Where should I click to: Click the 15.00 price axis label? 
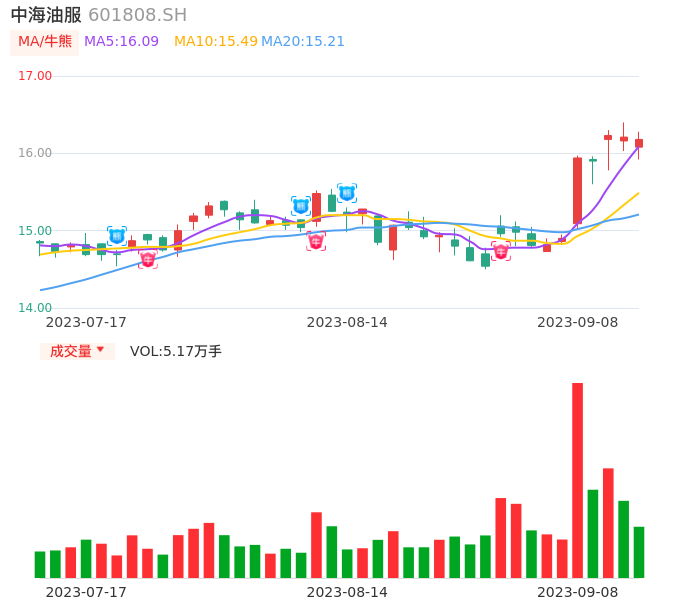tap(35, 231)
